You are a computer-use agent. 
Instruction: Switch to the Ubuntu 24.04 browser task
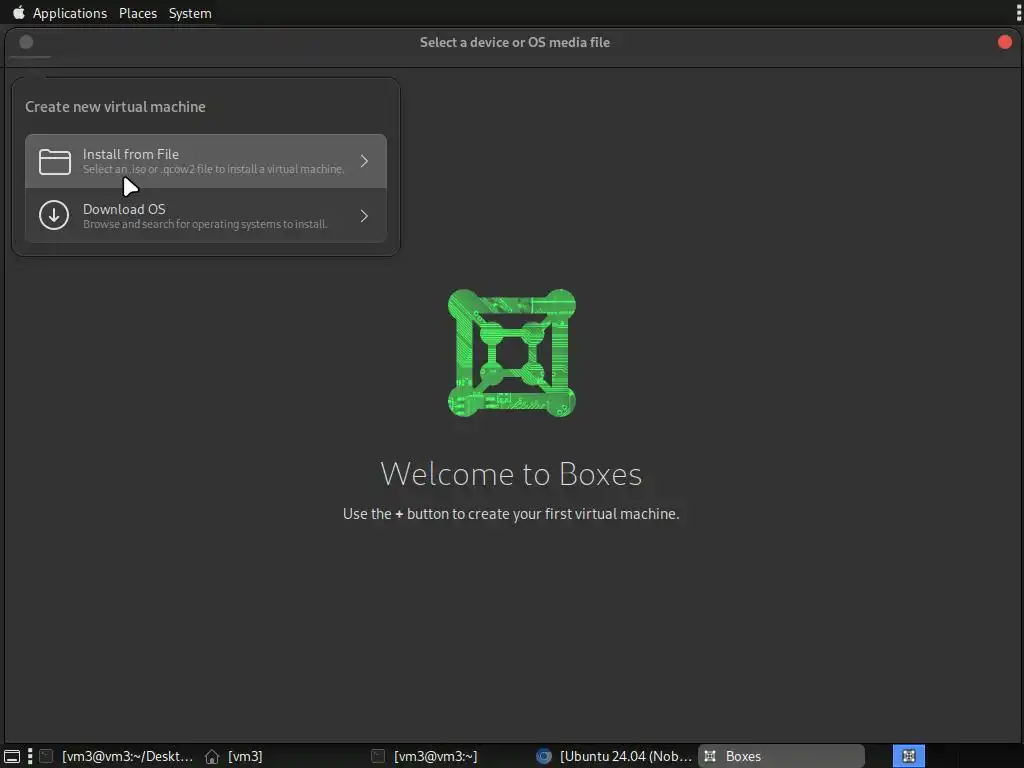click(x=614, y=756)
